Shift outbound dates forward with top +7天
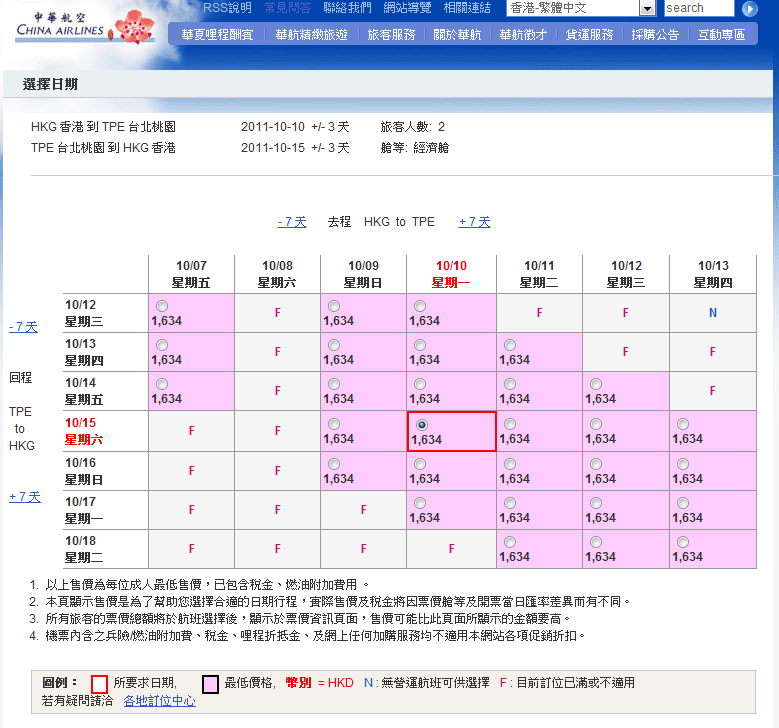The height and width of the screenshot is (728, 779). click(474, 222)
